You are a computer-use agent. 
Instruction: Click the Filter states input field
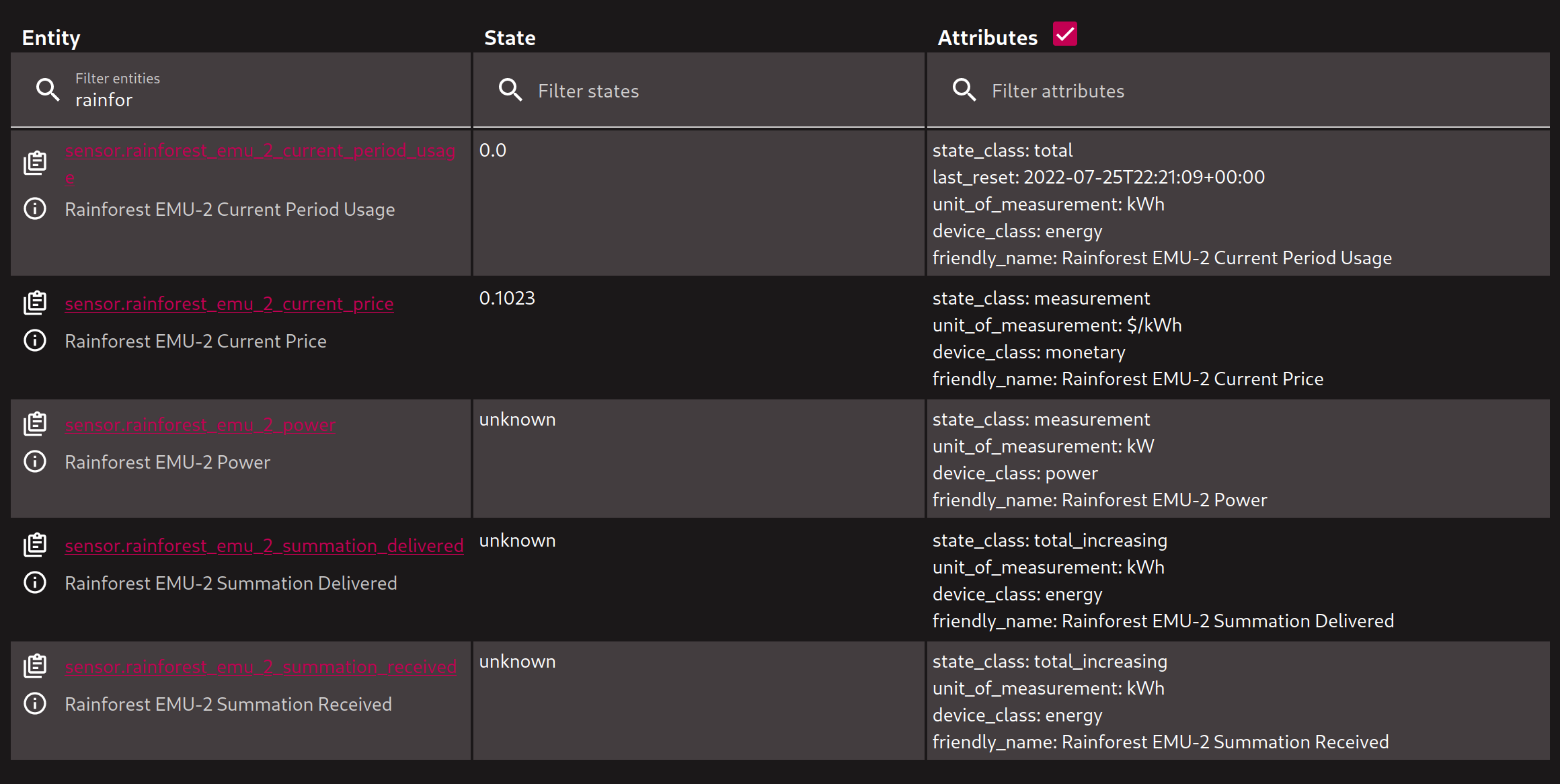[x=672, y=90]
